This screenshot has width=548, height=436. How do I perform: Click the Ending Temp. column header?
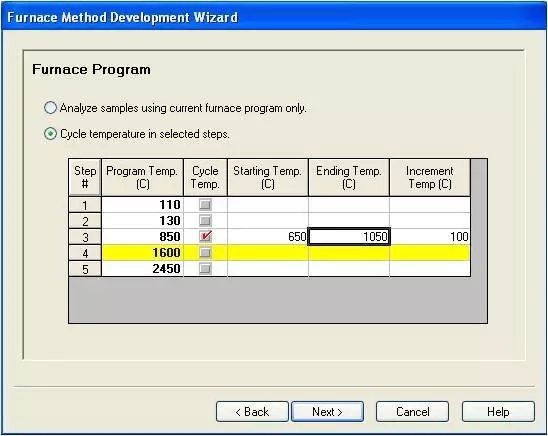pyautogui.click(x=349, y=177)
